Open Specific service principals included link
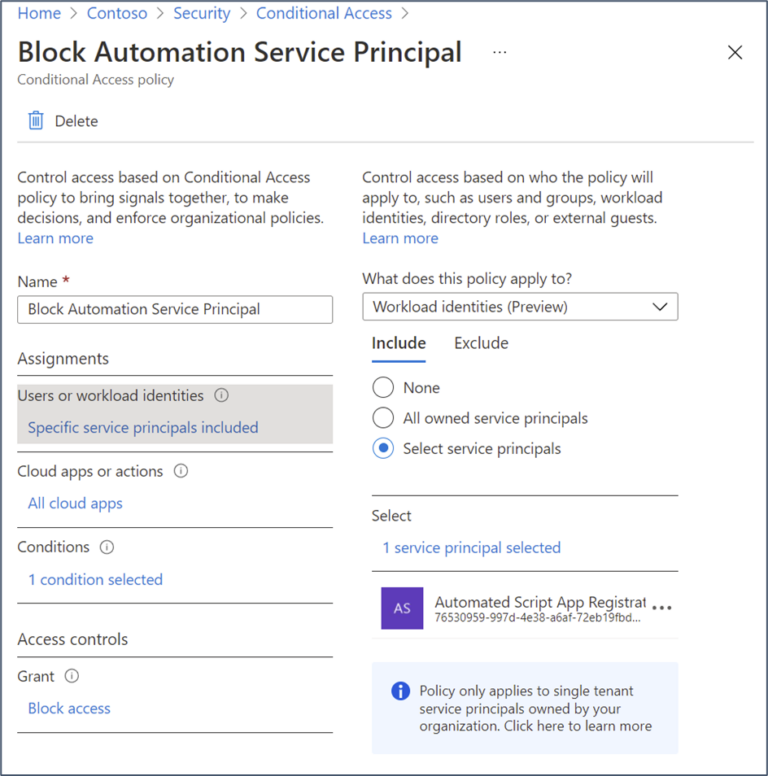 point(143,427)
